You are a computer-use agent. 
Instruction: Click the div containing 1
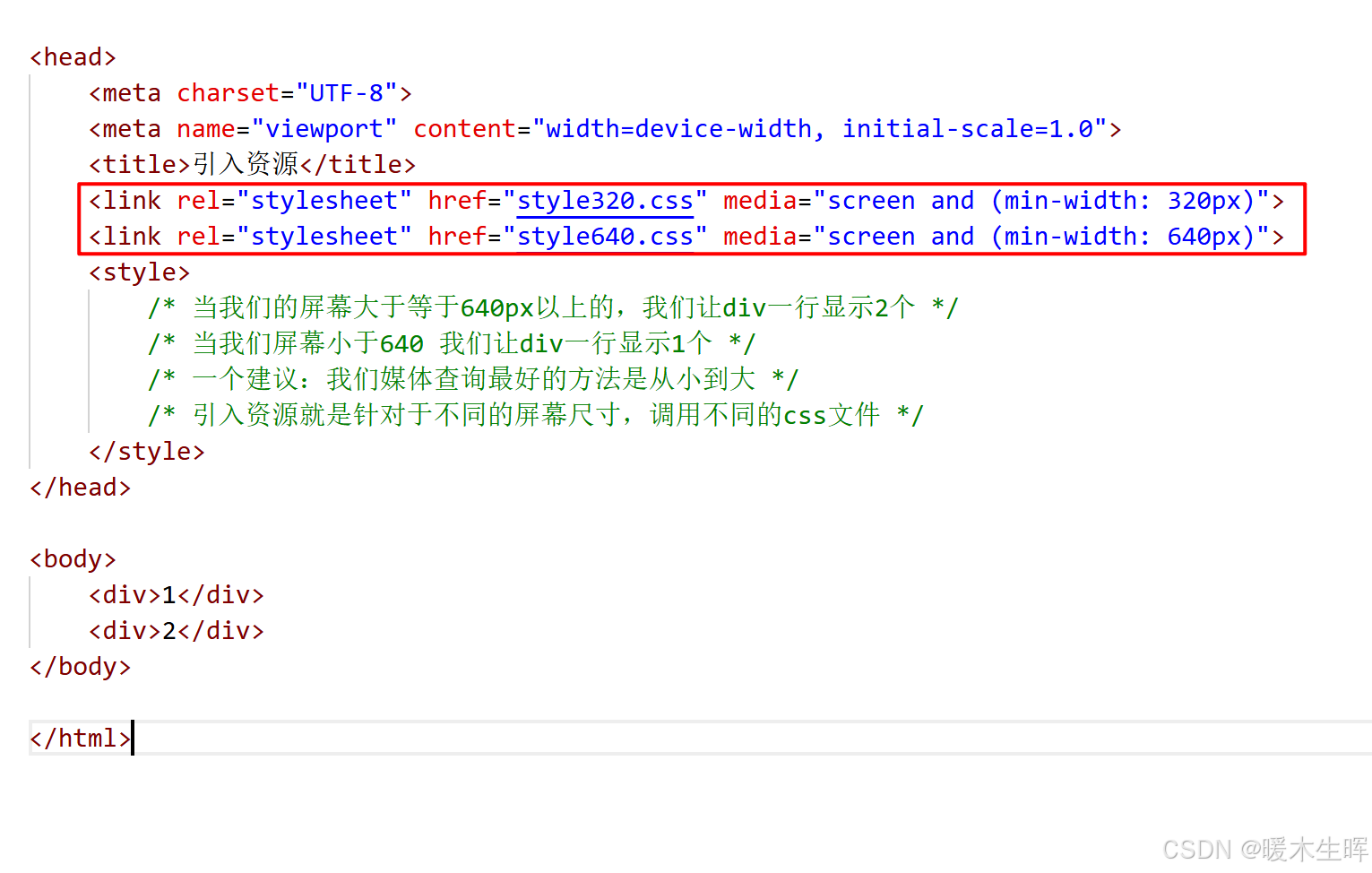(x=176, y=595)
